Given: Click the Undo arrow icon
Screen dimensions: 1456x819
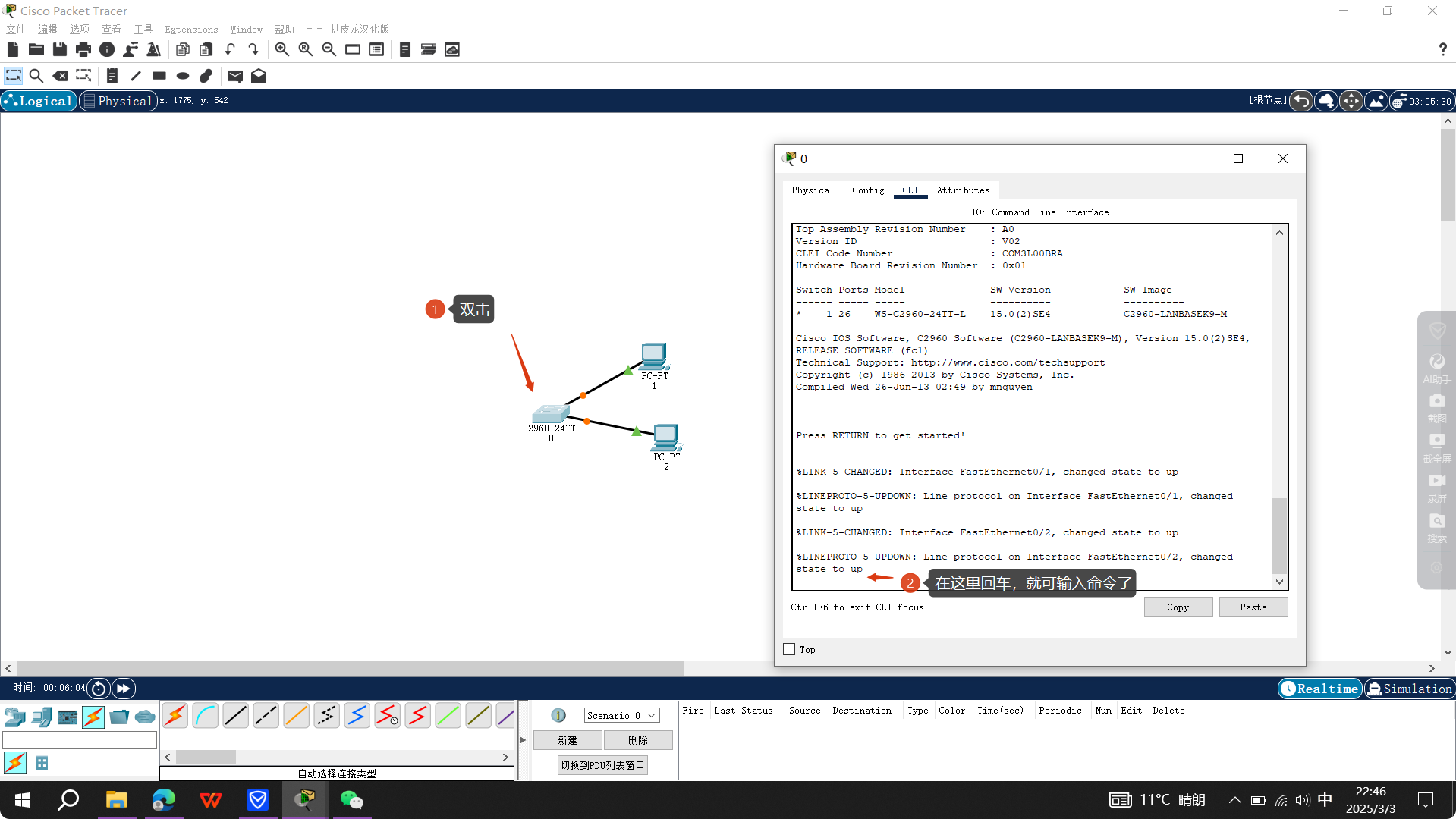Looking at the screenshot, I should click(230, 50).
